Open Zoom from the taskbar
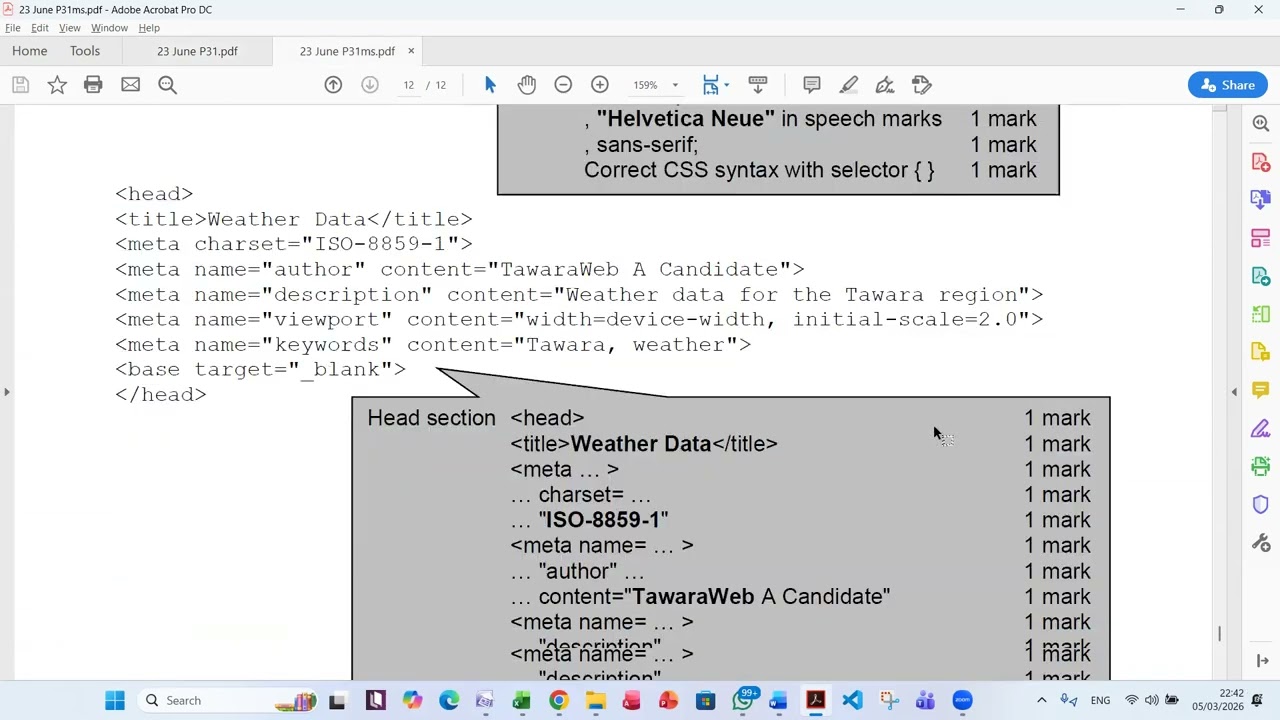The height and width of the screenshot is (720, 1280). pyautogui.click(x=962, y=701)
